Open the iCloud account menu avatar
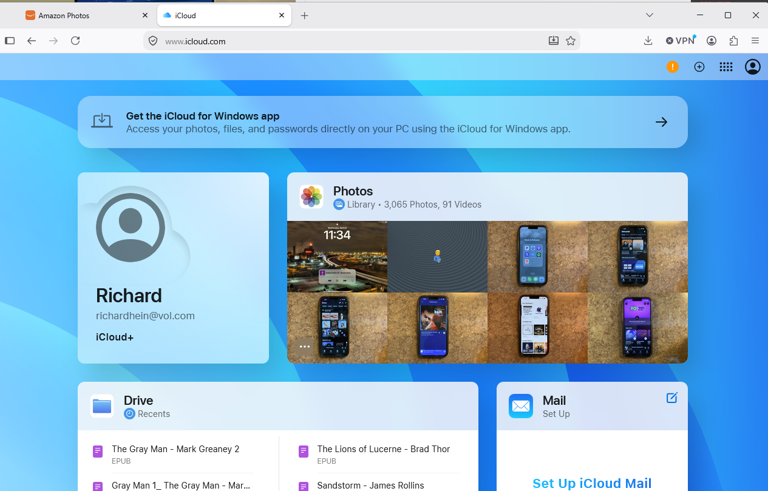This screenshot has height=491, width=768. point(753,67)
